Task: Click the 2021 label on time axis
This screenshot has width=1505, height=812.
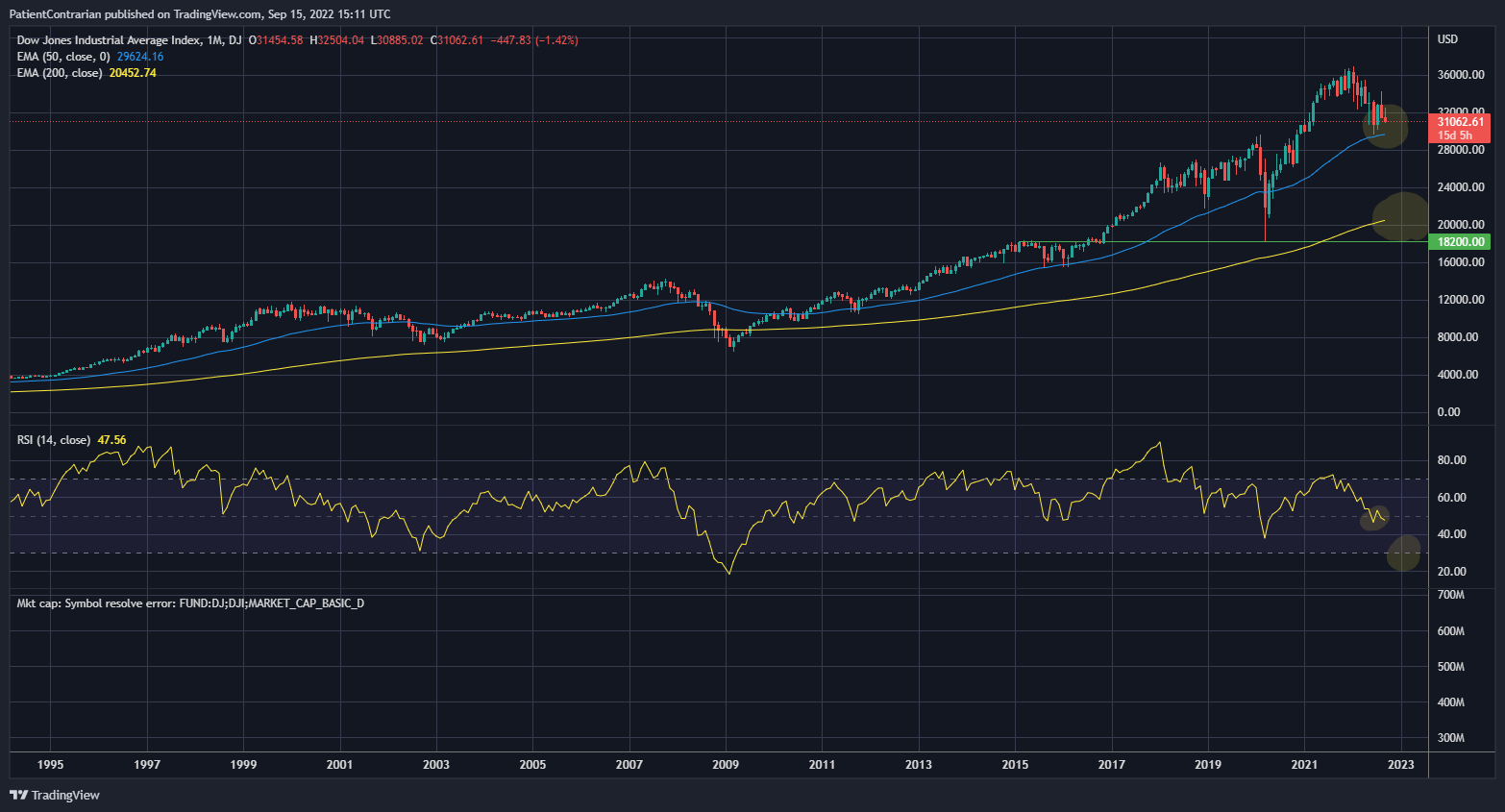Action: tap(1304, 765)
